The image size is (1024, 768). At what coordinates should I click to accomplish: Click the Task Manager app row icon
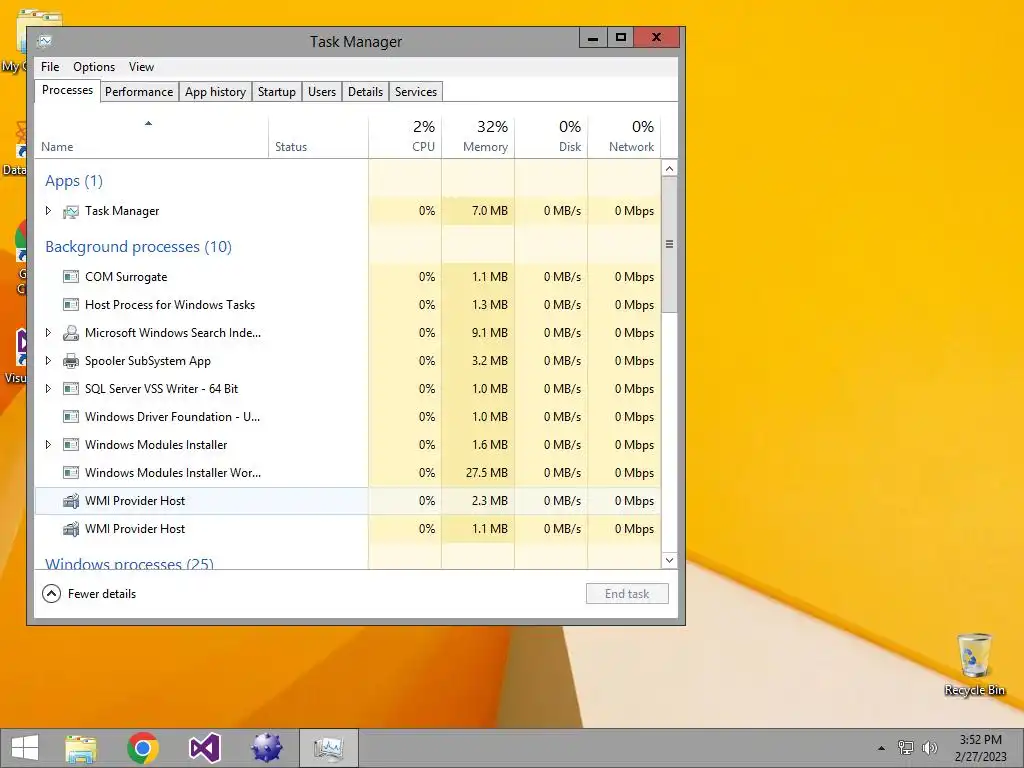click(71, 212)
